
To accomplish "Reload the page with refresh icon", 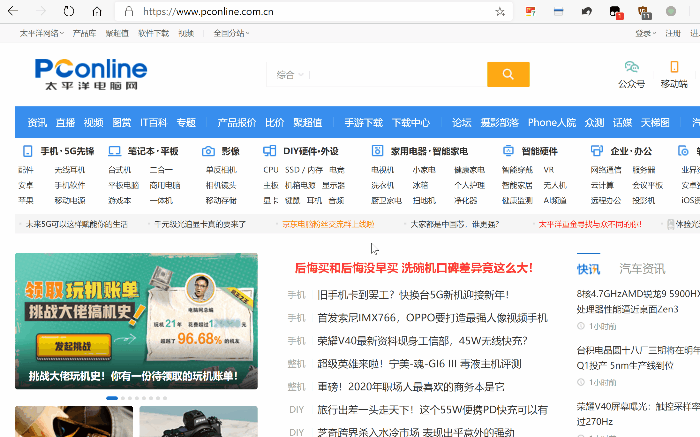I will tap(69, 11).
